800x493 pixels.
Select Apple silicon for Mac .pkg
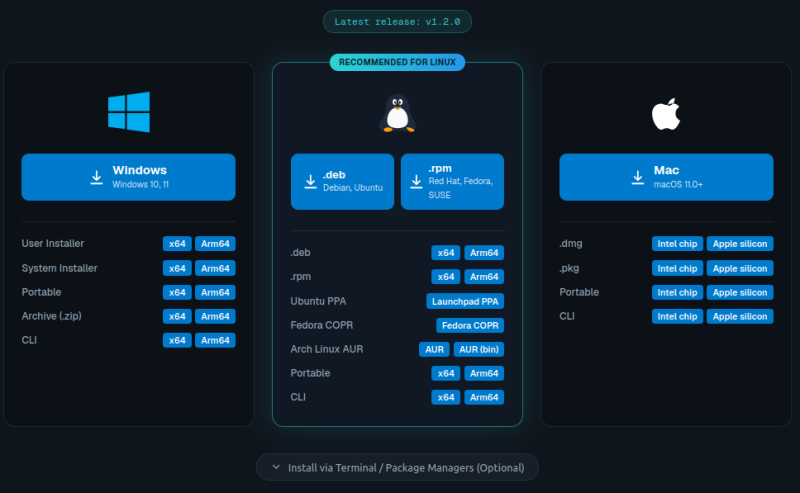[740, 268]
